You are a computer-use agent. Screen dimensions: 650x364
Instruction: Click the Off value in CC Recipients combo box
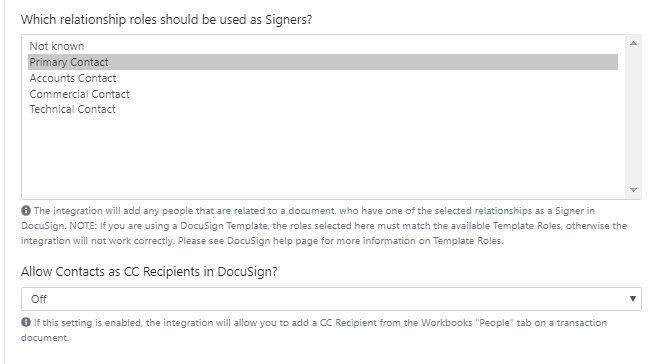click(x=39, y=299)
